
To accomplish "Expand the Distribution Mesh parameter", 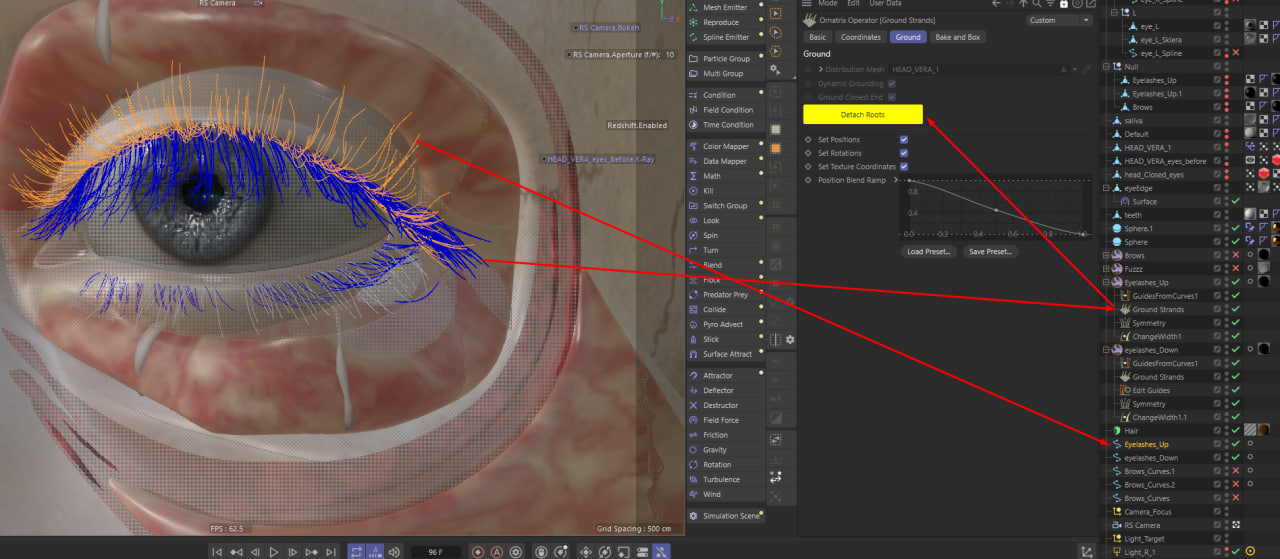I will click(x=821, y=70).
